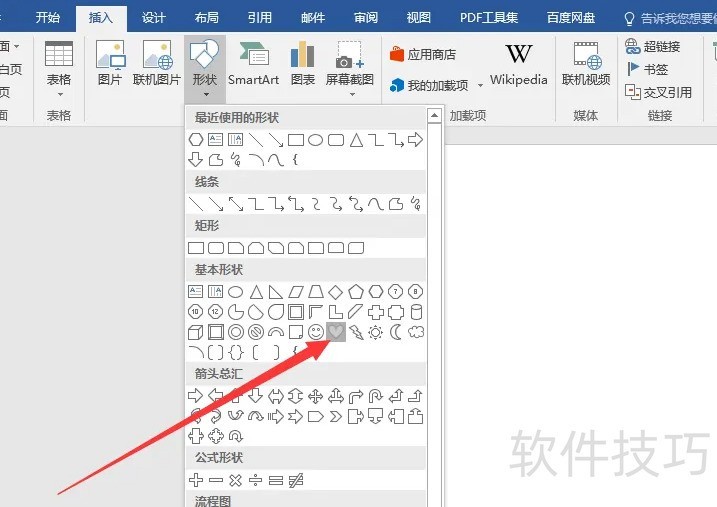
Task: Open the 形状 shapes dropdown
Action: point(205,69)
